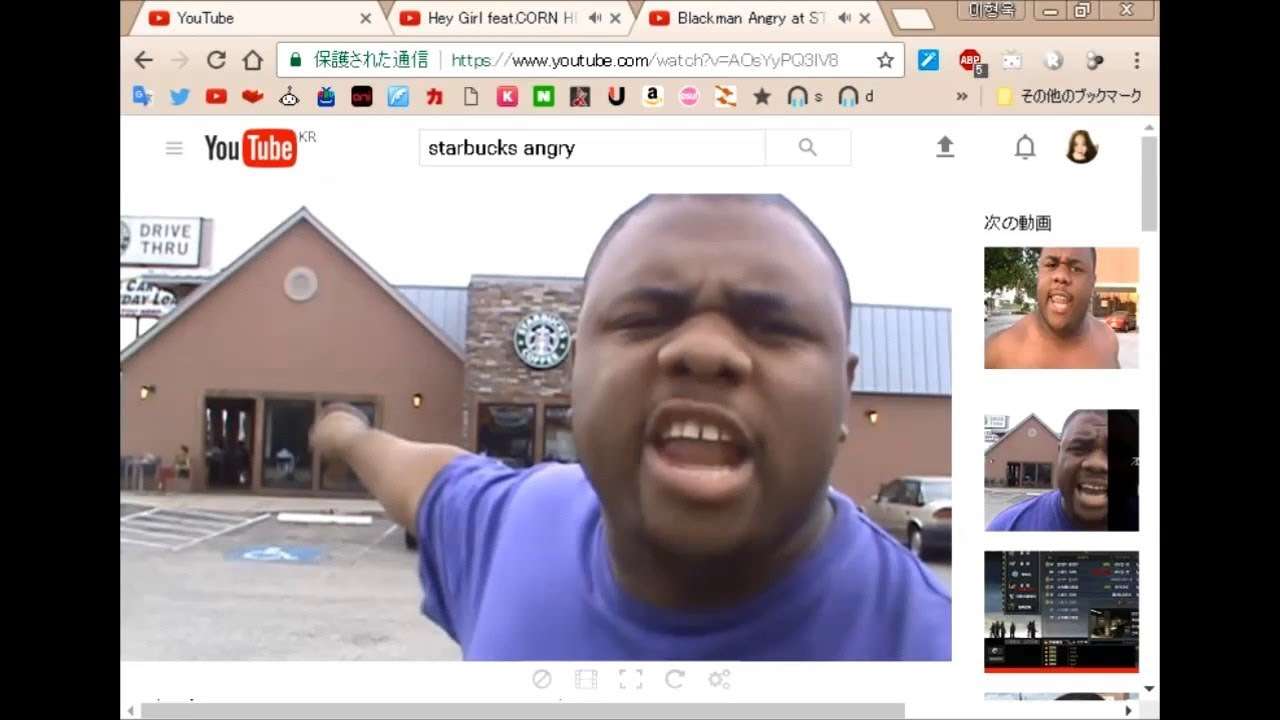Reload the current page

point(216,60)
